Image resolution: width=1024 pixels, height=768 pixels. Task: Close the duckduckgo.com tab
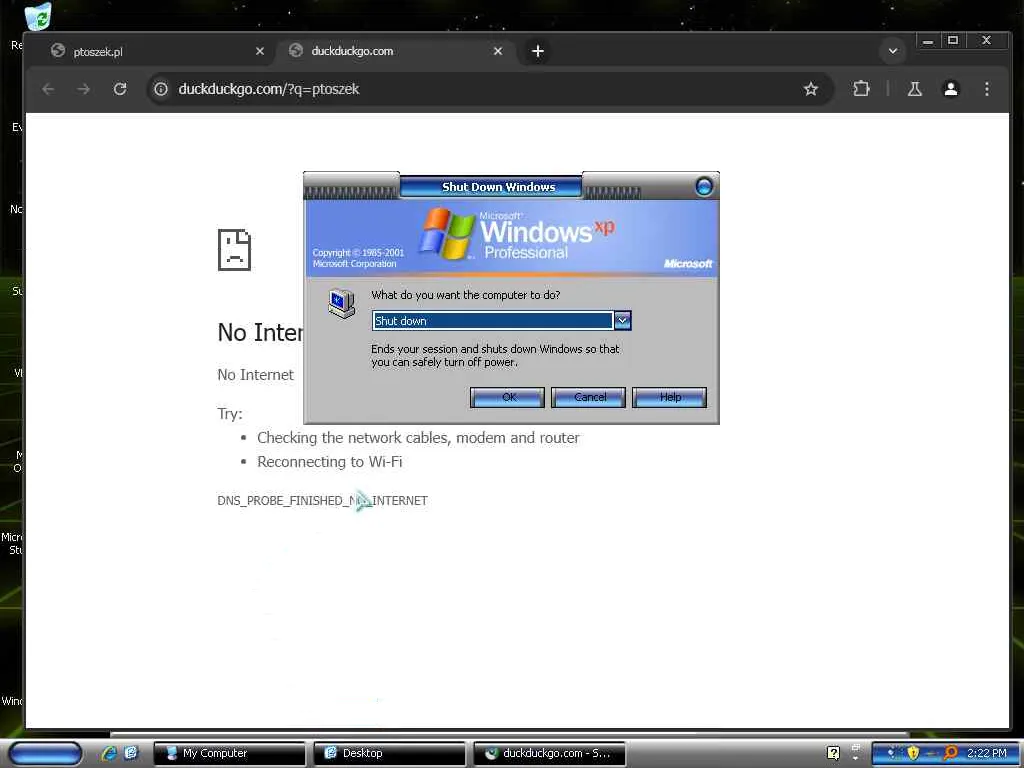[x=498, y=51]
